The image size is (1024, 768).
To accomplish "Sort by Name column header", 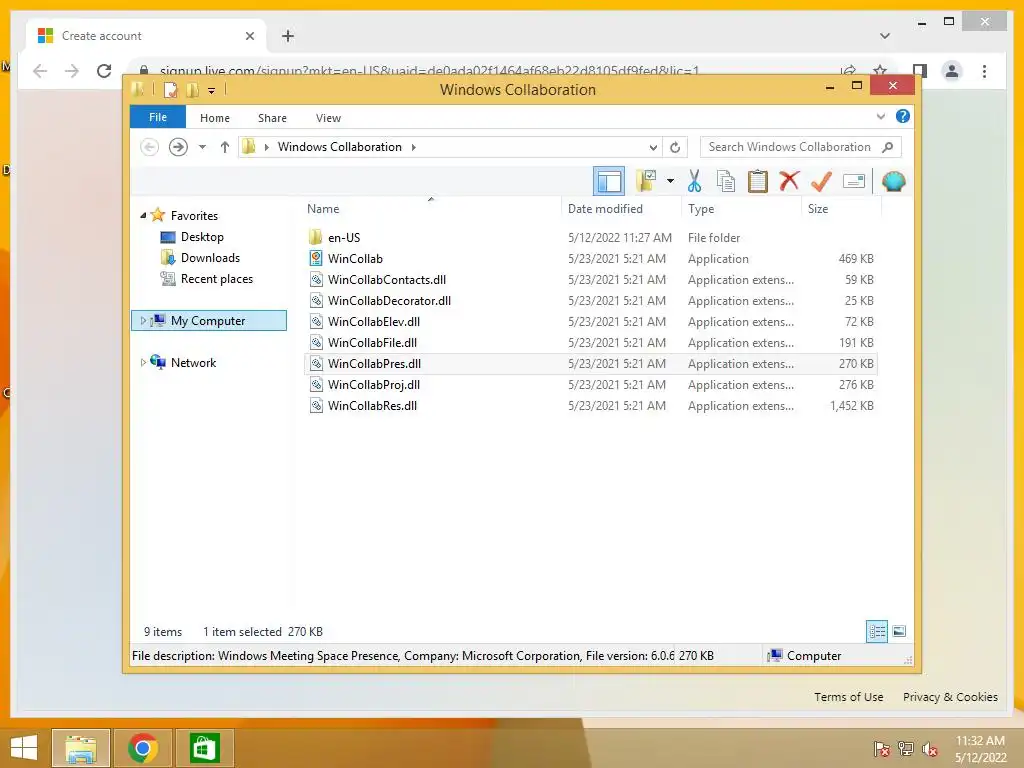I will tap(430, 209).
